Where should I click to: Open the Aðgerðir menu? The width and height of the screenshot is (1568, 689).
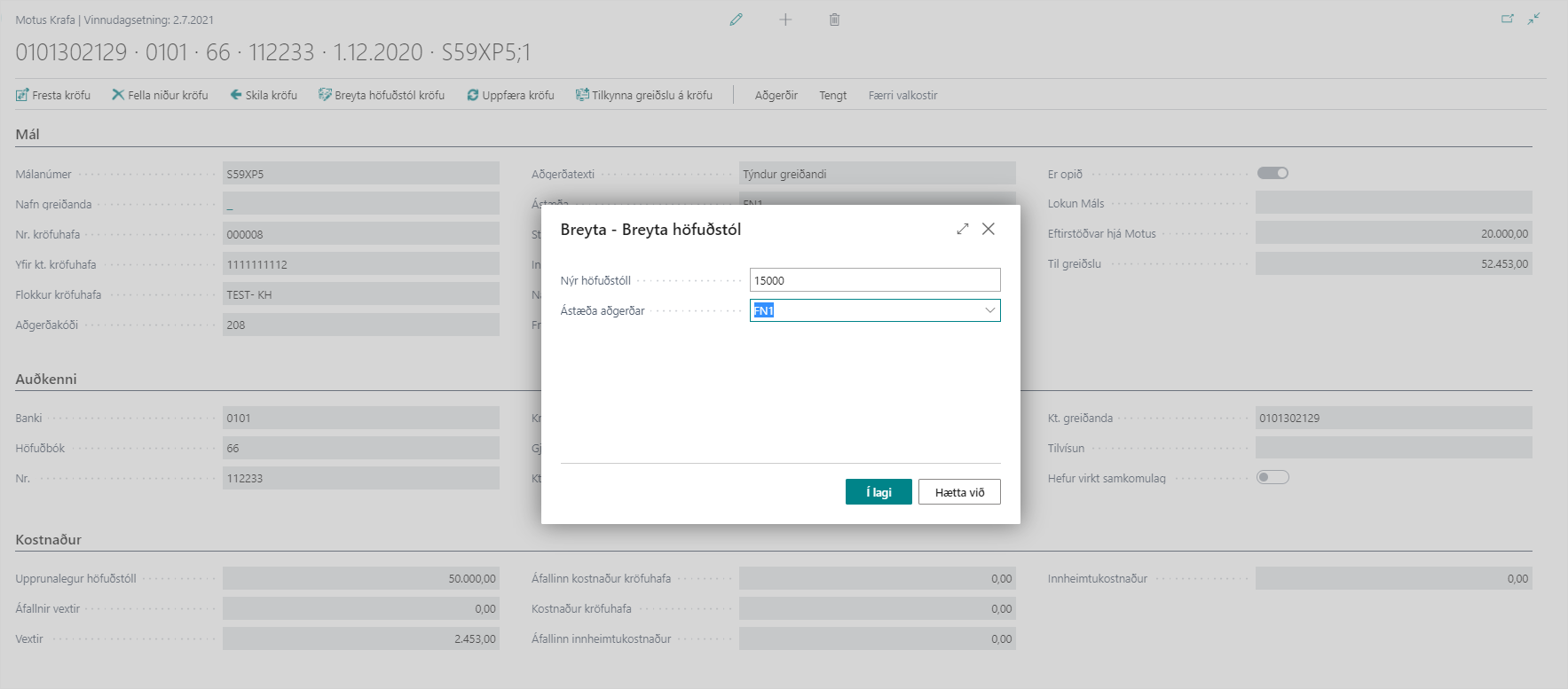(776, 95)
